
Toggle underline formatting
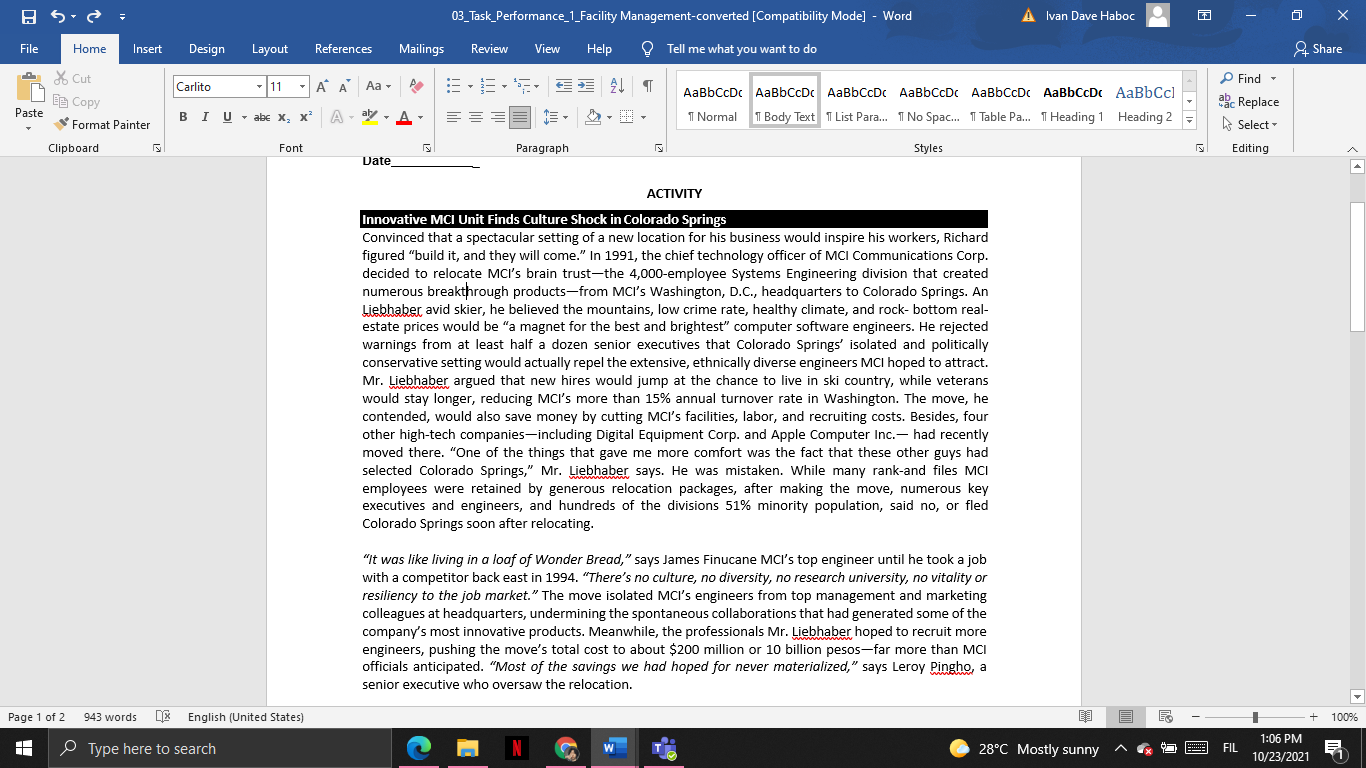tap(228, 117)
